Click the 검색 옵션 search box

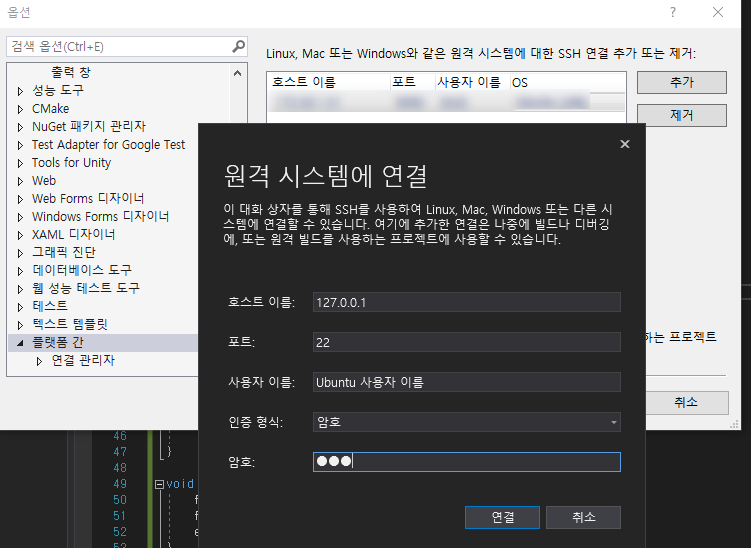click(120, 46)
